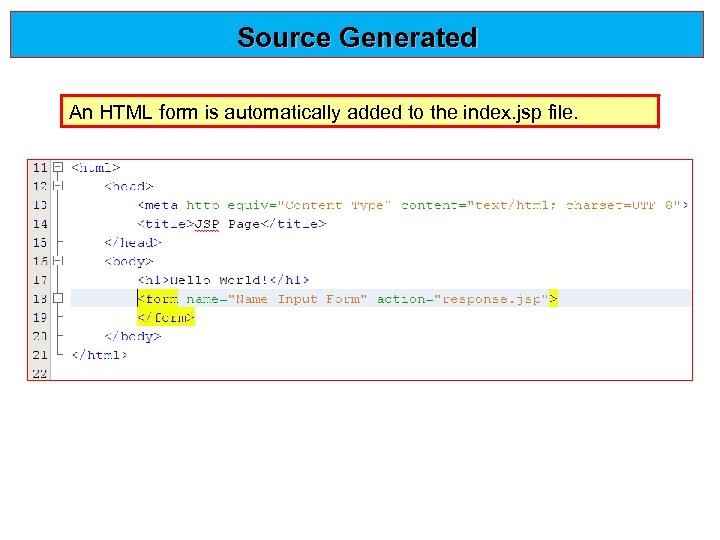Click the opening head tag on line 12

(129, 186)
